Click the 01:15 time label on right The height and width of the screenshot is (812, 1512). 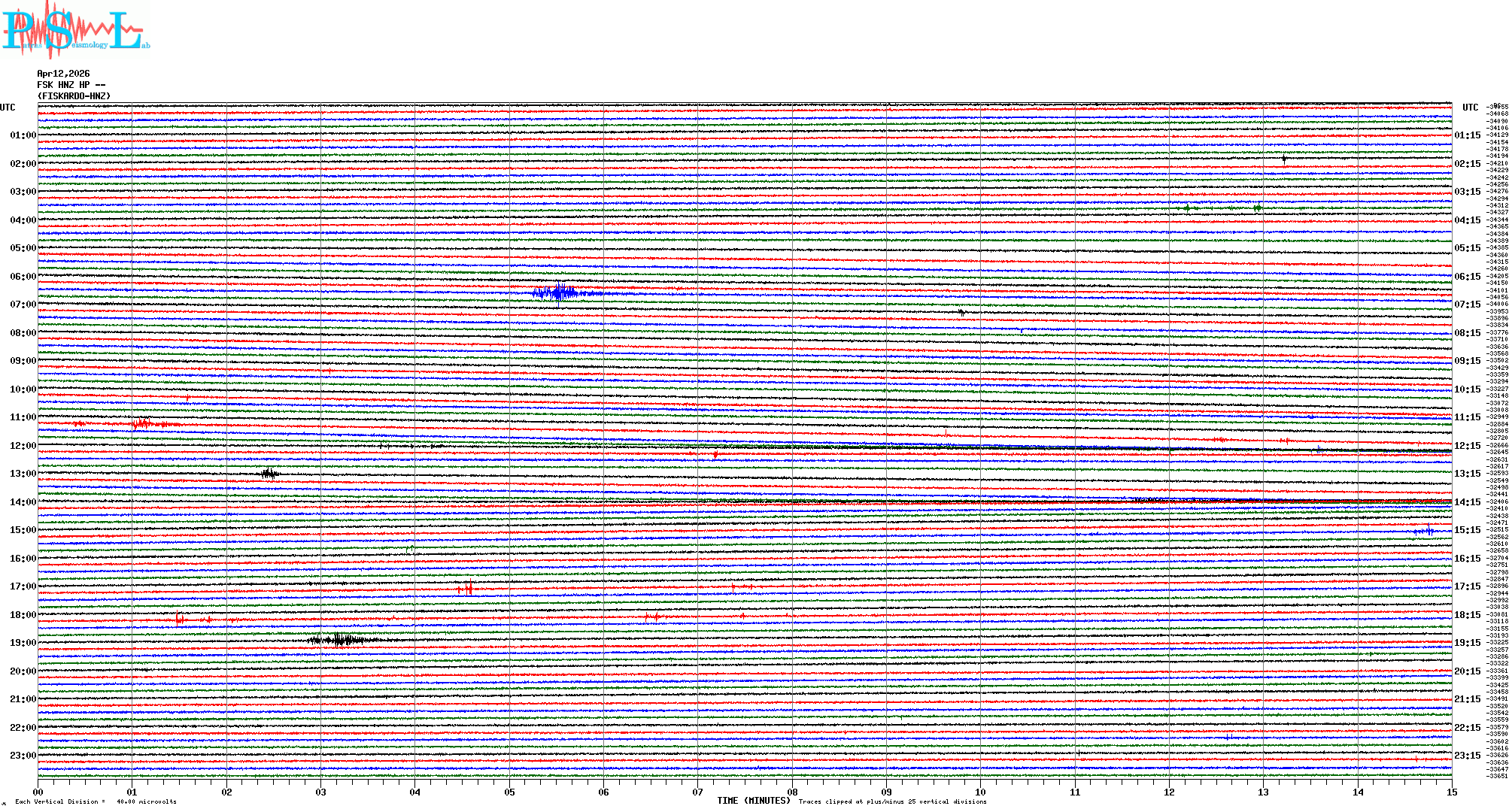click(1467, 136)
